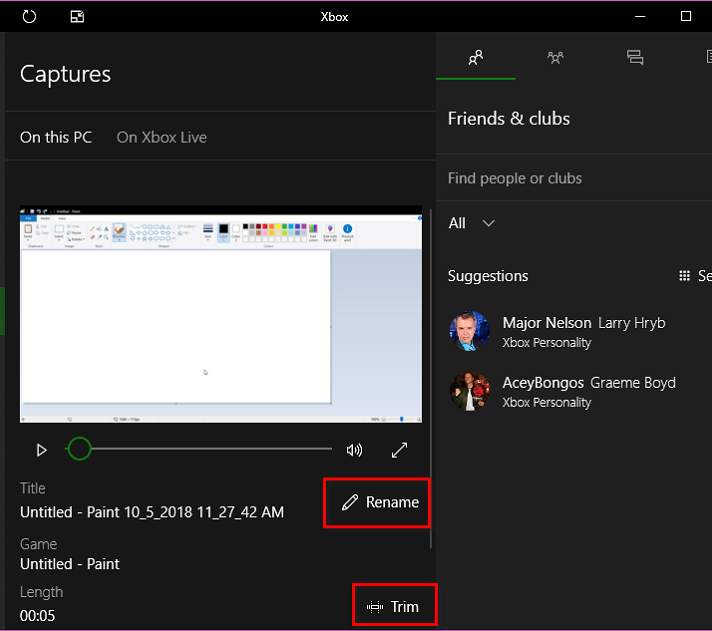Switch to On Xbox Live tab
The image size is (712, 631).
coord(162,137)
